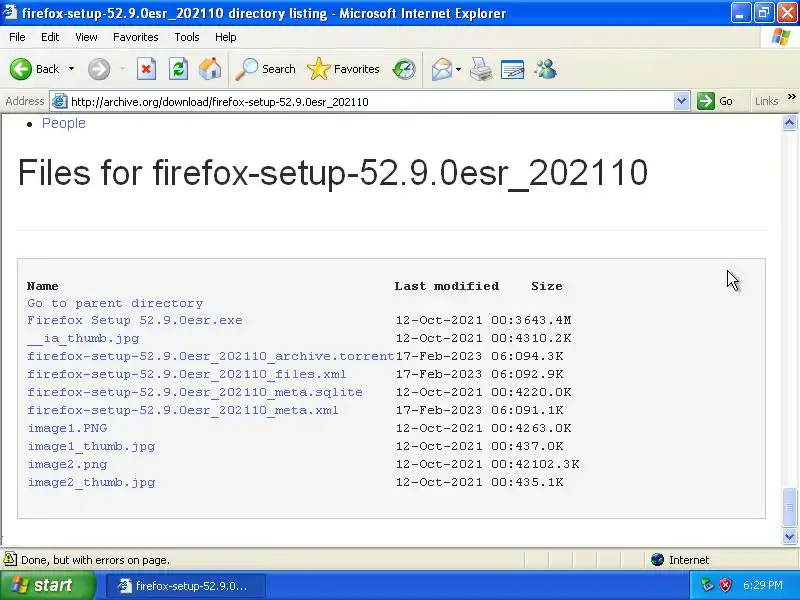800x600 pixels.
Task: Open the Edit menu
Action: (50, 37)
